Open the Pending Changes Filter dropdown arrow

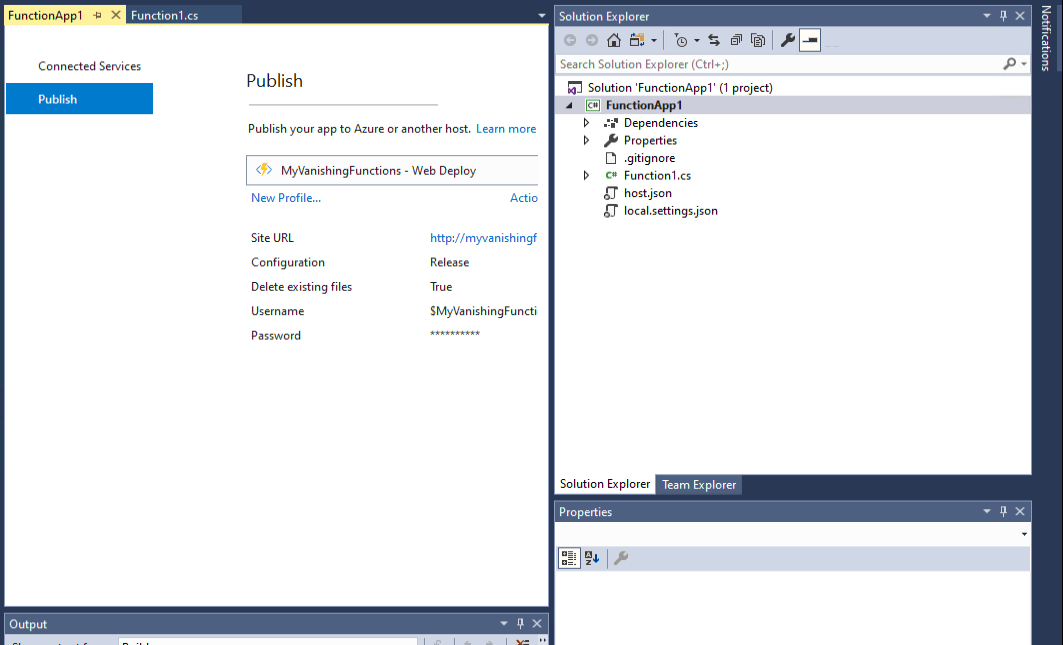696,41
